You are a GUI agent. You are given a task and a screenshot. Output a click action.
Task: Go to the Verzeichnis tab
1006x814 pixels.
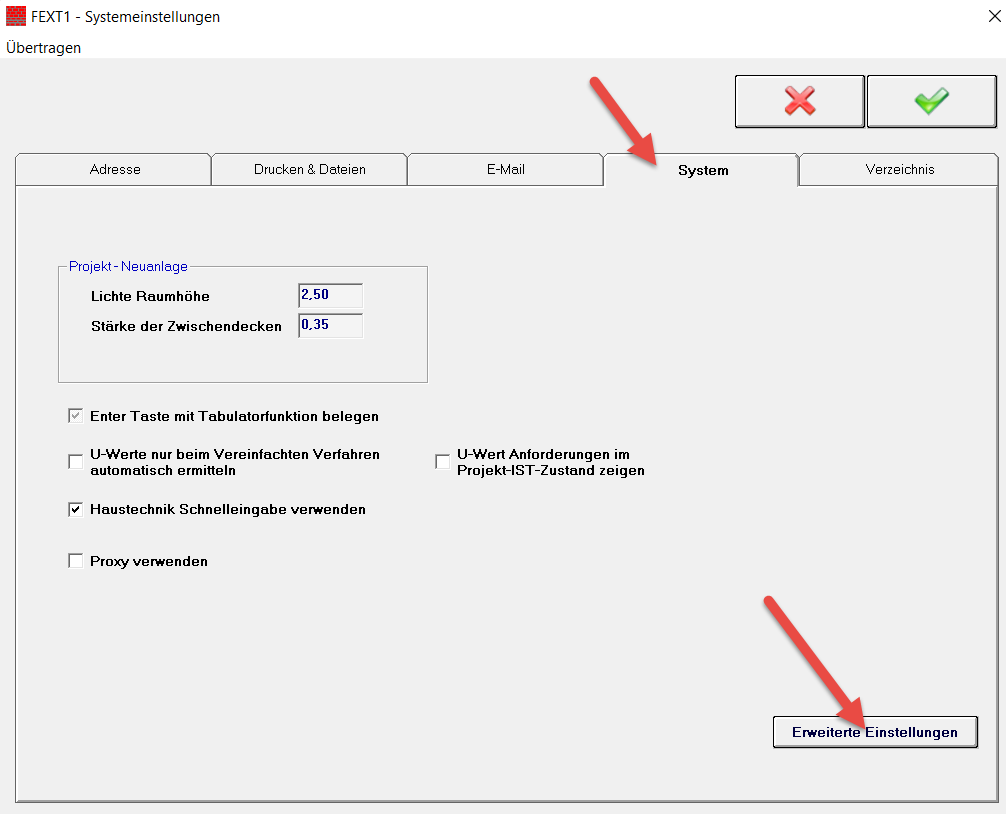point(899,169)
